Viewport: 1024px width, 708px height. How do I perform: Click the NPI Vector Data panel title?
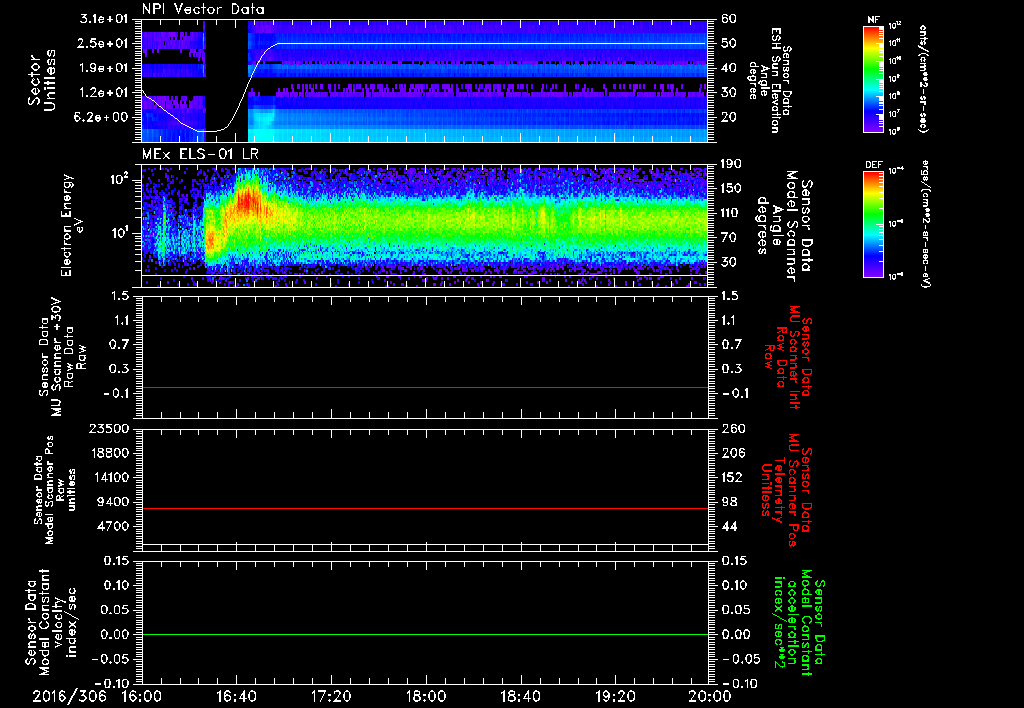click(203, 9)
